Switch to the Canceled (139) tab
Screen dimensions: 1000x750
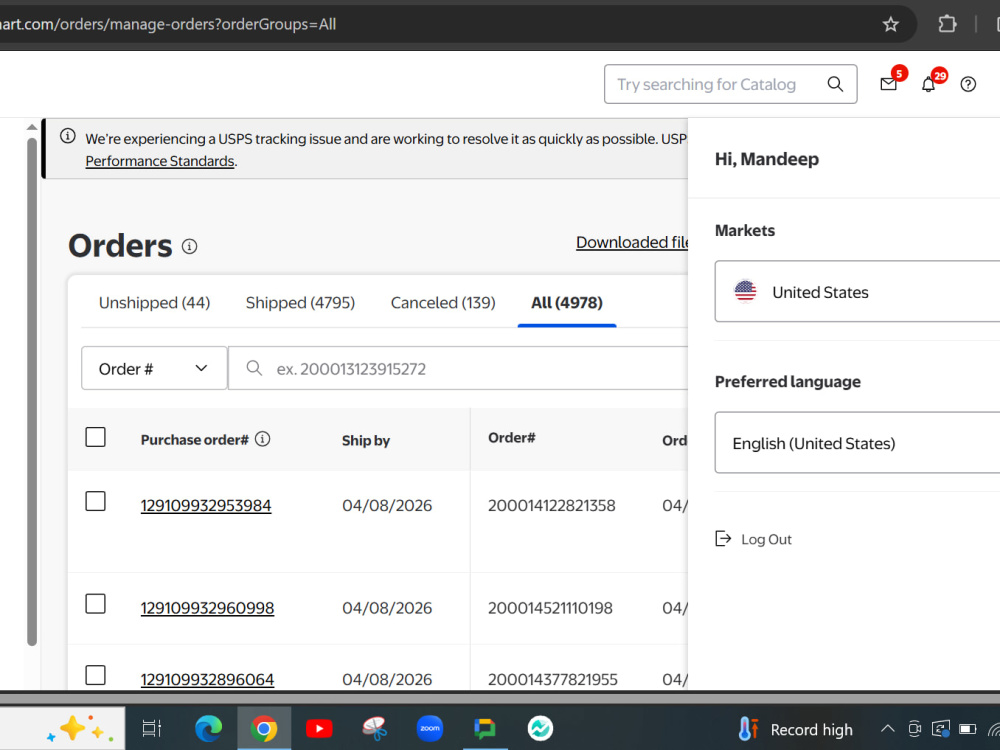(x=443, y=302)
